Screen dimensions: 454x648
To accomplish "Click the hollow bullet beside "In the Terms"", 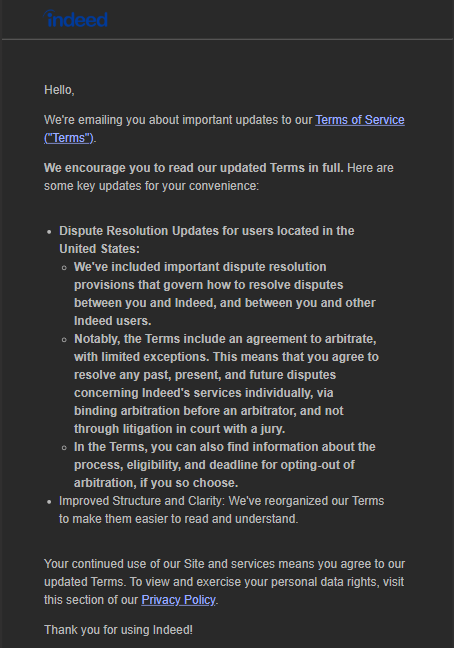I will [64, 448].
